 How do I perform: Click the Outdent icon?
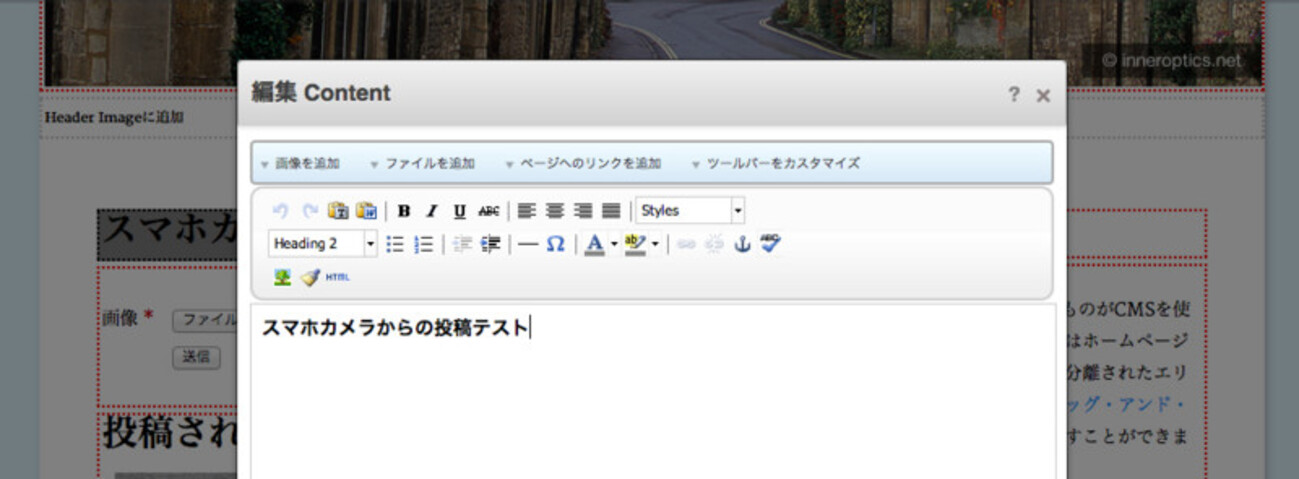click(461, 244)
